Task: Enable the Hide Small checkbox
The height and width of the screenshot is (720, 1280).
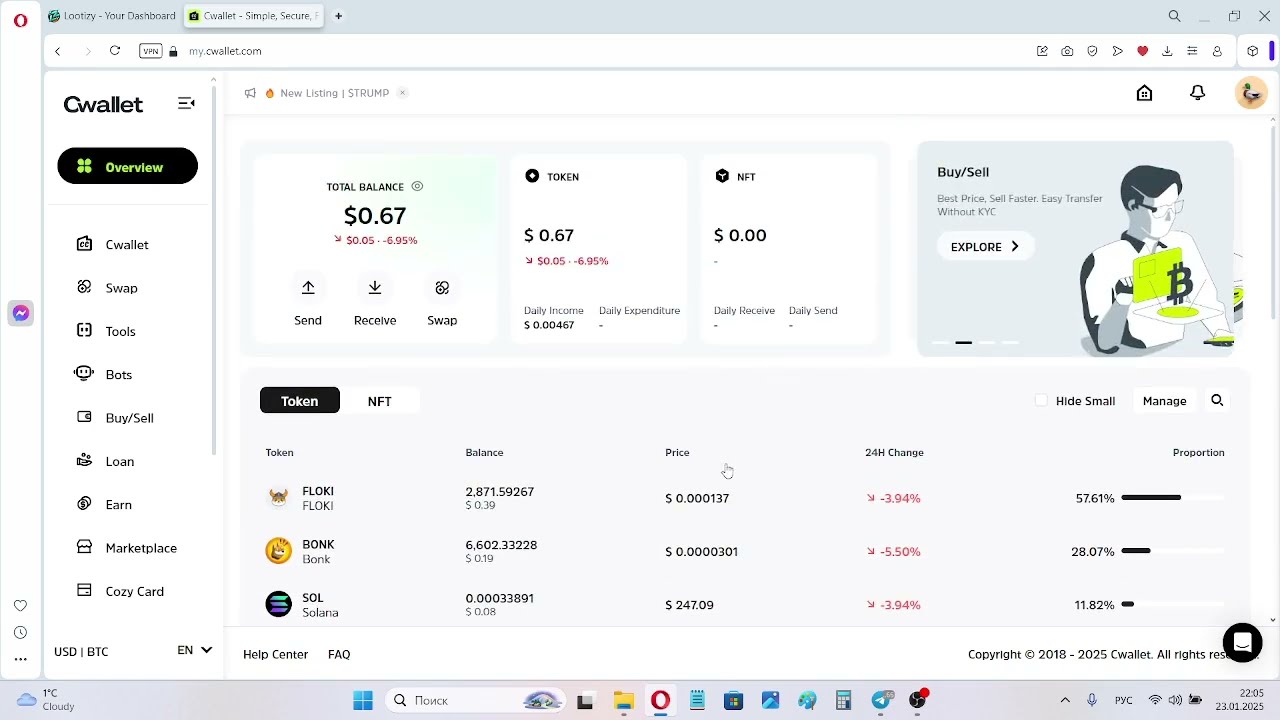Action: (x=1041, y=400)
